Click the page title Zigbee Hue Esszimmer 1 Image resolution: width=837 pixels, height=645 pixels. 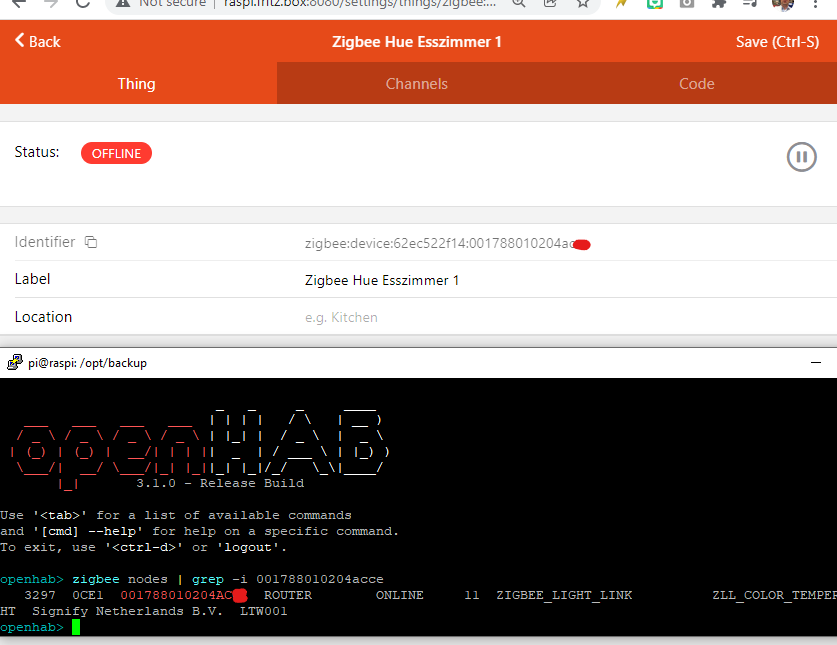(x=416, y=42)
